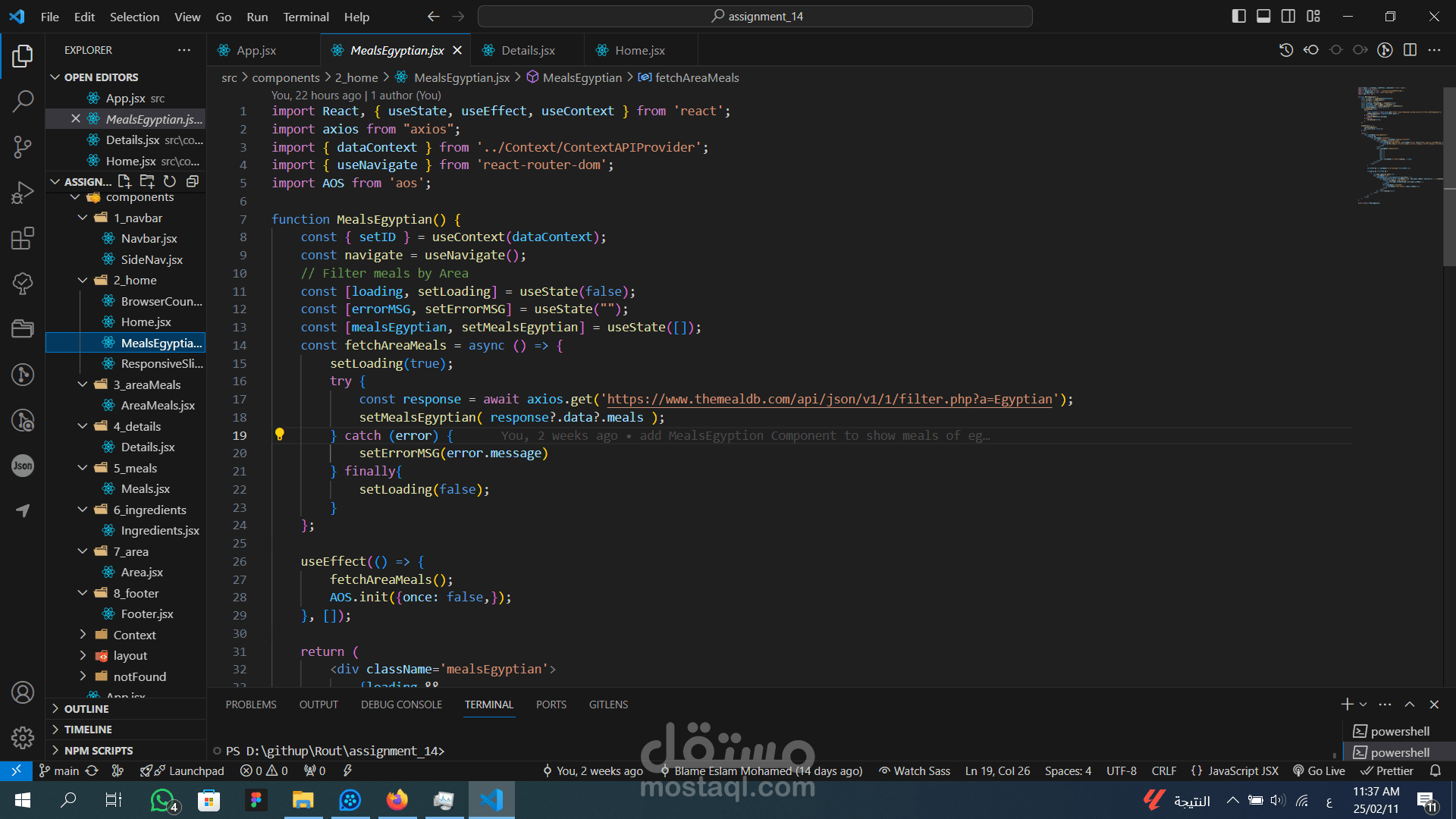
Task: Click the Split Editor Right icon
Action: coord(1410,50)
